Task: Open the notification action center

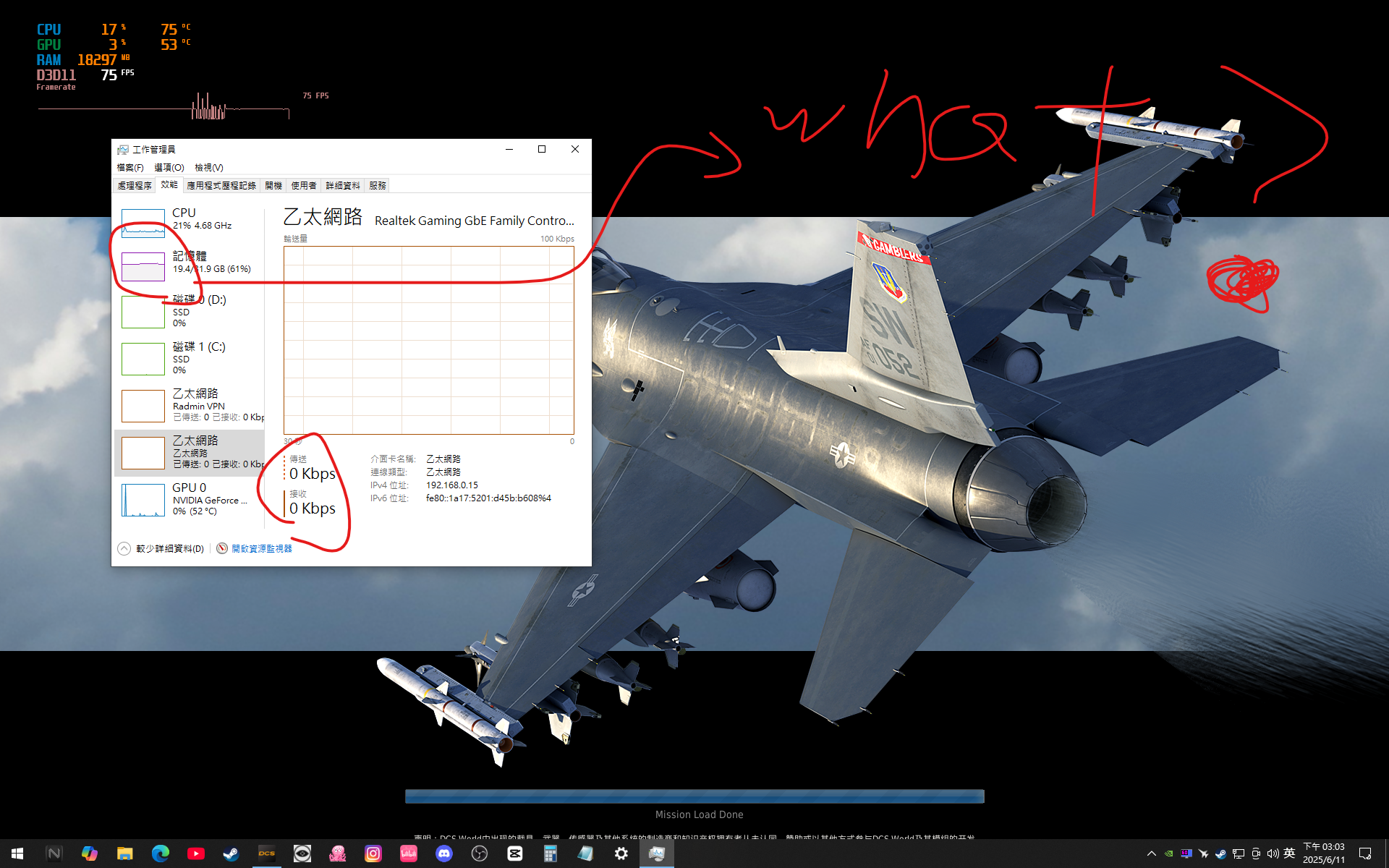Action: point(1365,854)
